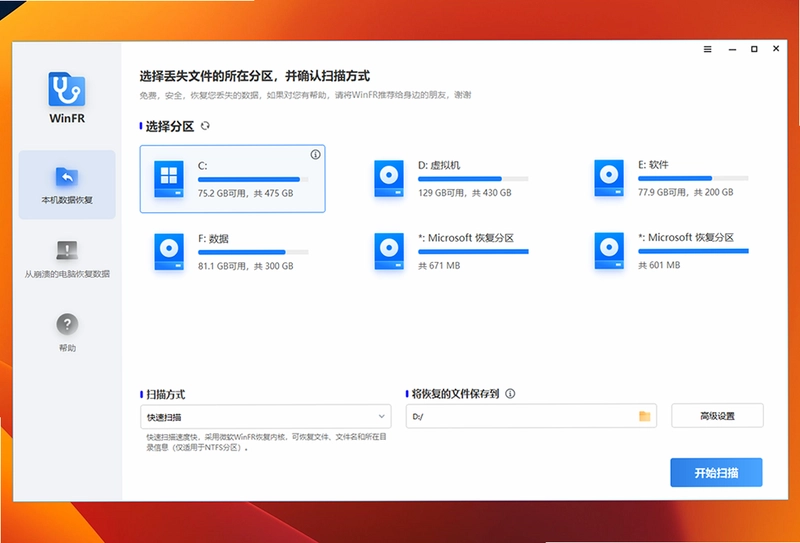Open the 快速扫描 scan mode dropdown
800x543 pixels.
click(x=266, y=416)
